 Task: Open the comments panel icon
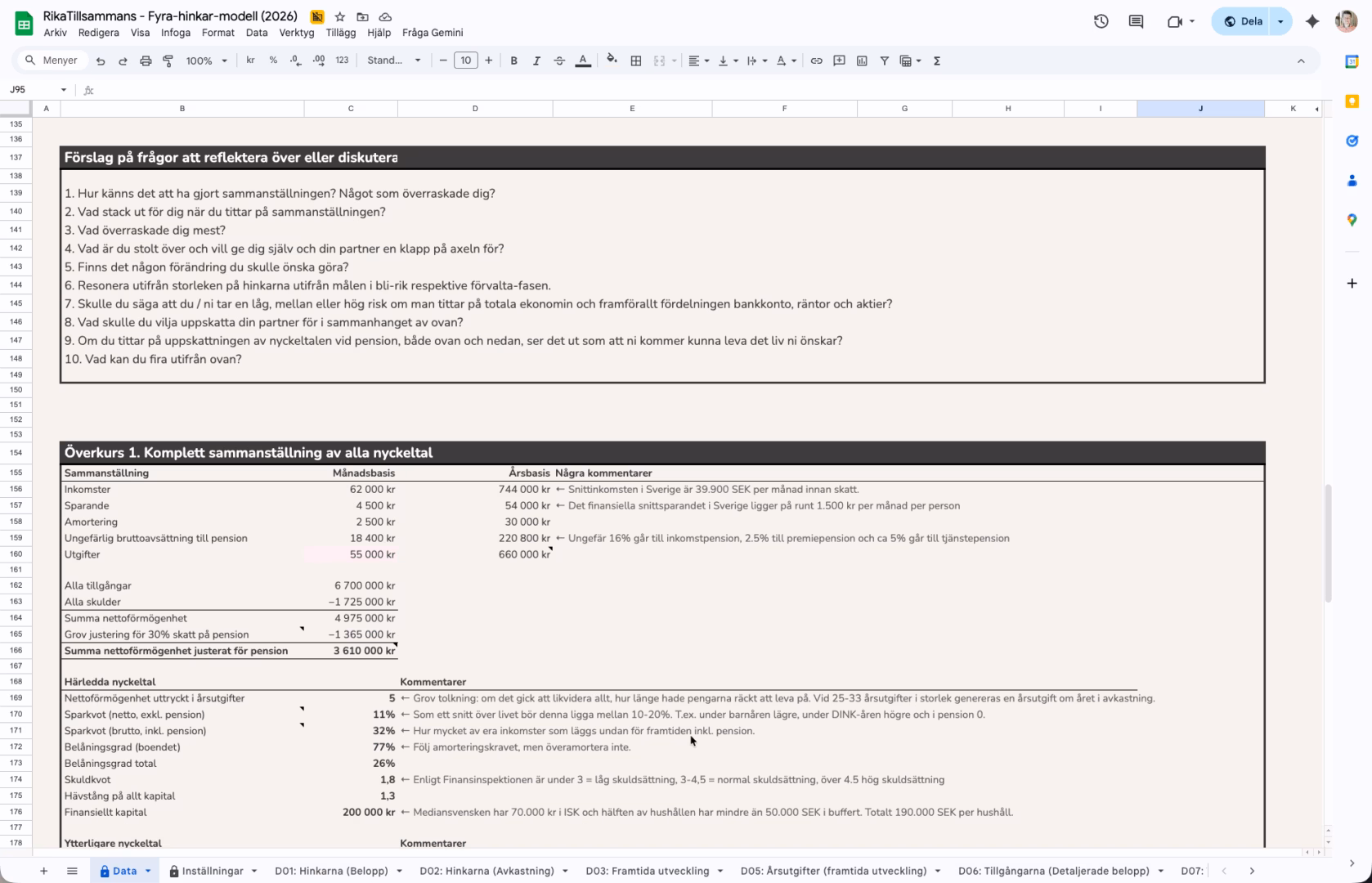(x=1136, y=21)
